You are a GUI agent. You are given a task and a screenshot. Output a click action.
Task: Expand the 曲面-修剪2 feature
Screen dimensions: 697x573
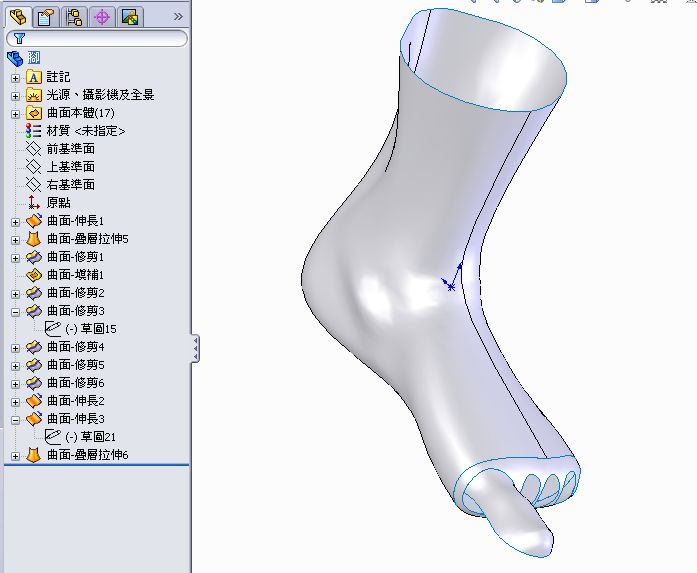click(x=16, y=294)
